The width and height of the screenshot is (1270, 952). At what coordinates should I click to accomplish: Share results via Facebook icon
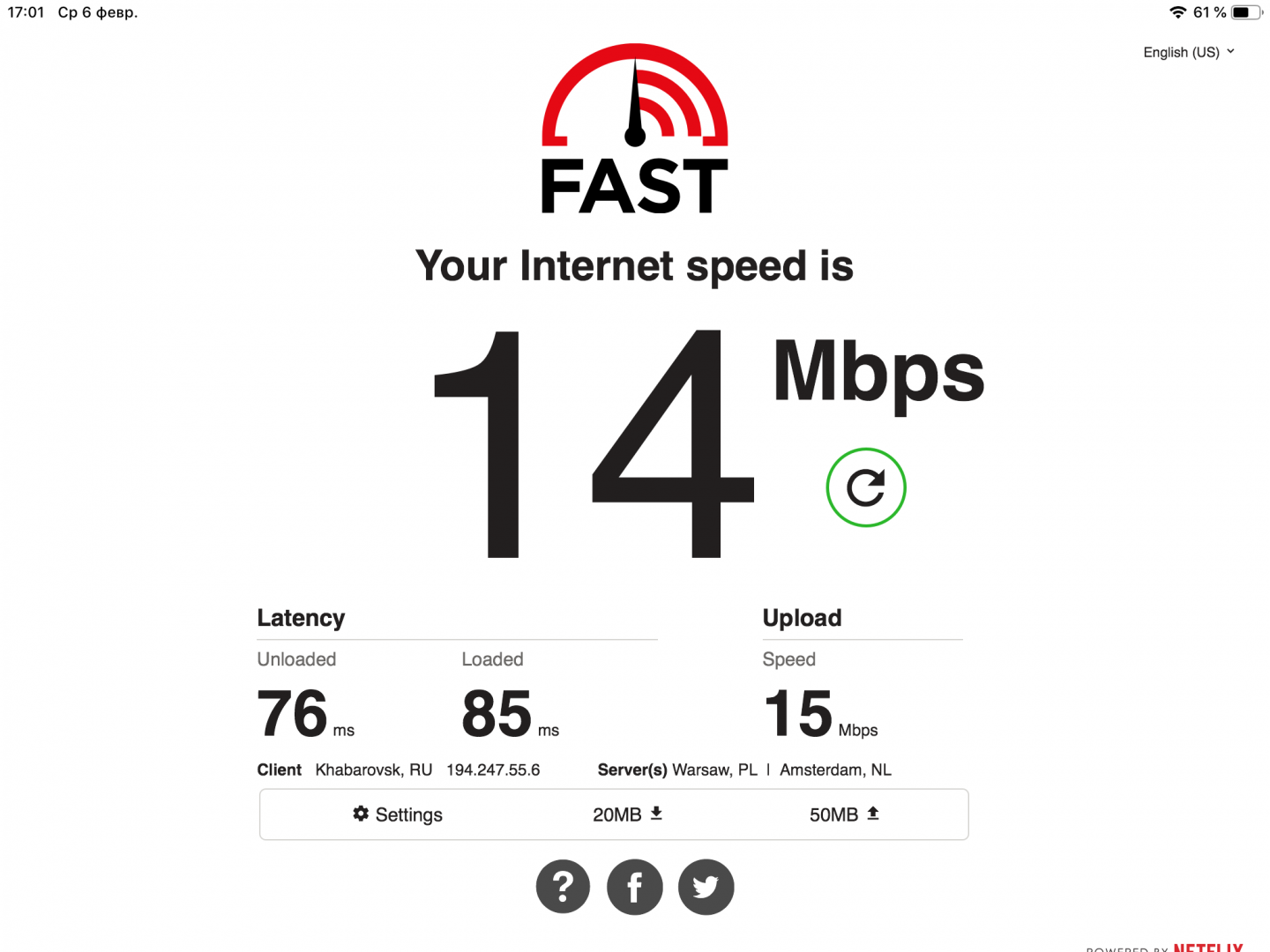(x=634, y=887)
